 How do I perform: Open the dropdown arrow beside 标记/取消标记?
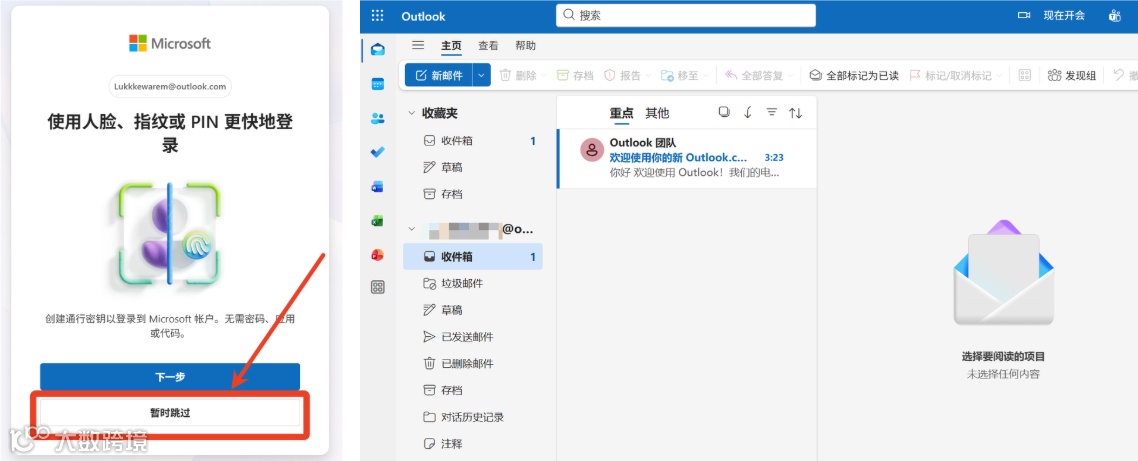(999, 76)
